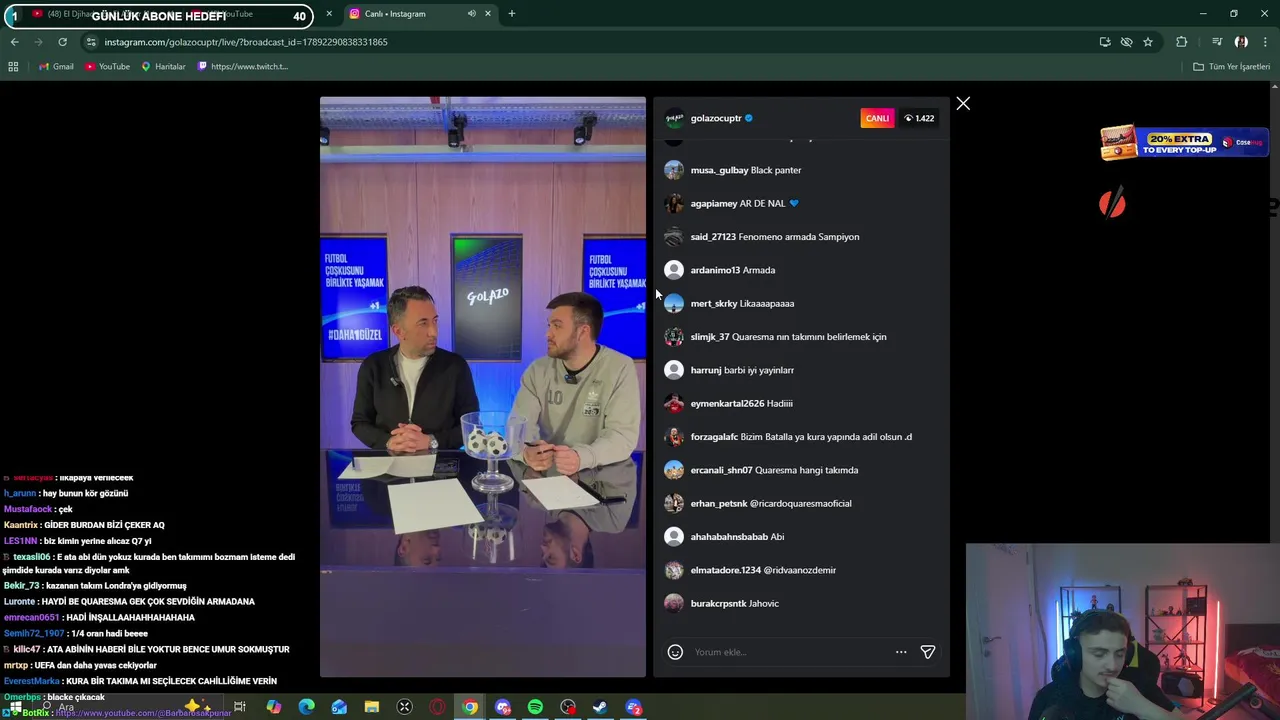This screenshot has width=1280, height=720.
Task: Open the emoji picker in comment box
Action: click(x=675, y=652)
